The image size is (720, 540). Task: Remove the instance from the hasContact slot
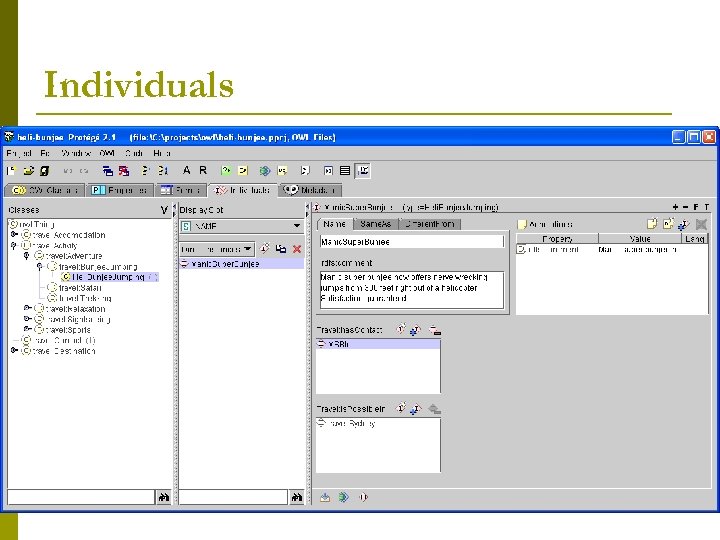coord(434,330)
